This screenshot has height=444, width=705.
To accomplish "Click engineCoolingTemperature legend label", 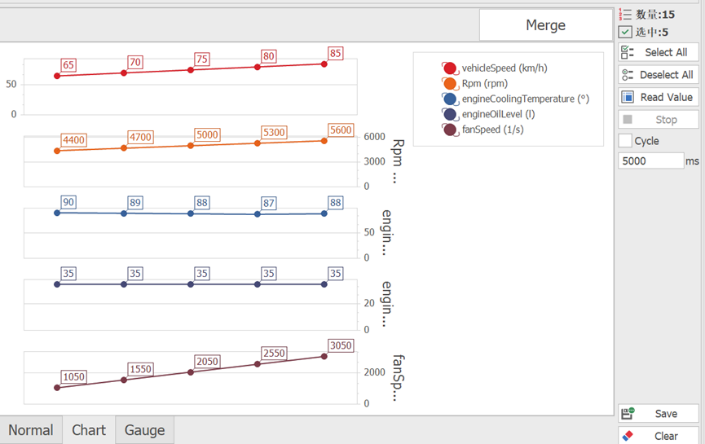I will tap(525, 99).
